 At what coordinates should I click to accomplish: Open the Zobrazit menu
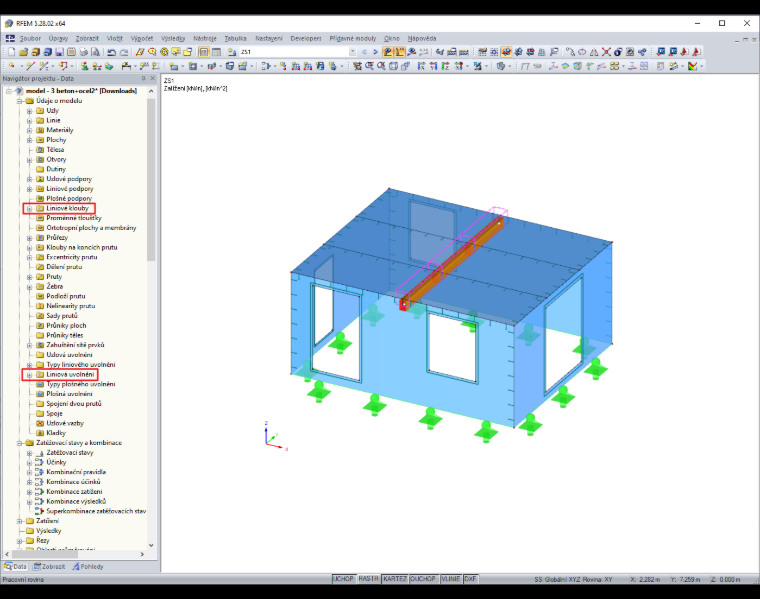87,38
